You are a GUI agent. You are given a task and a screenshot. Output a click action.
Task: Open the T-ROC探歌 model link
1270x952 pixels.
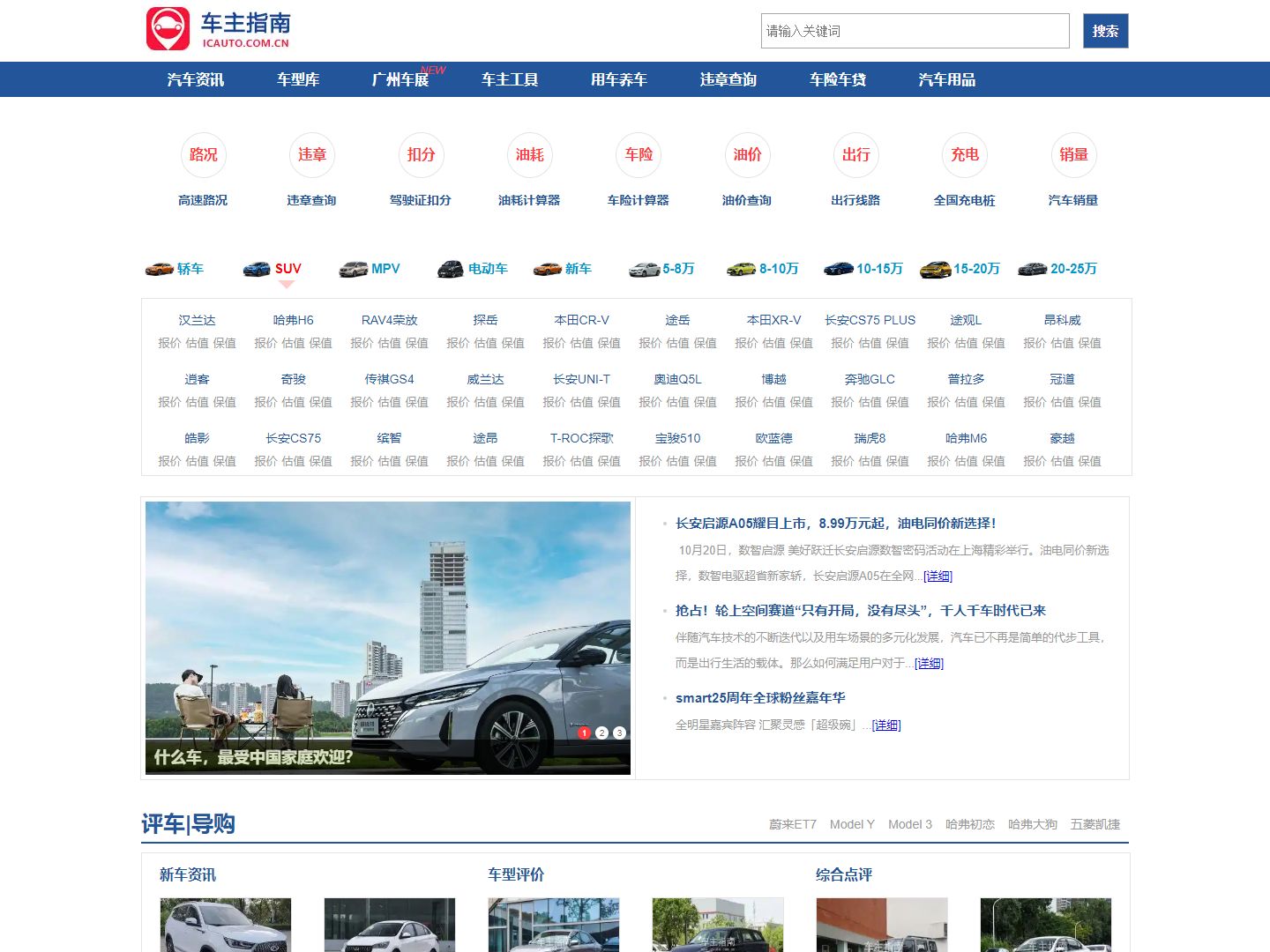point(581,438)
